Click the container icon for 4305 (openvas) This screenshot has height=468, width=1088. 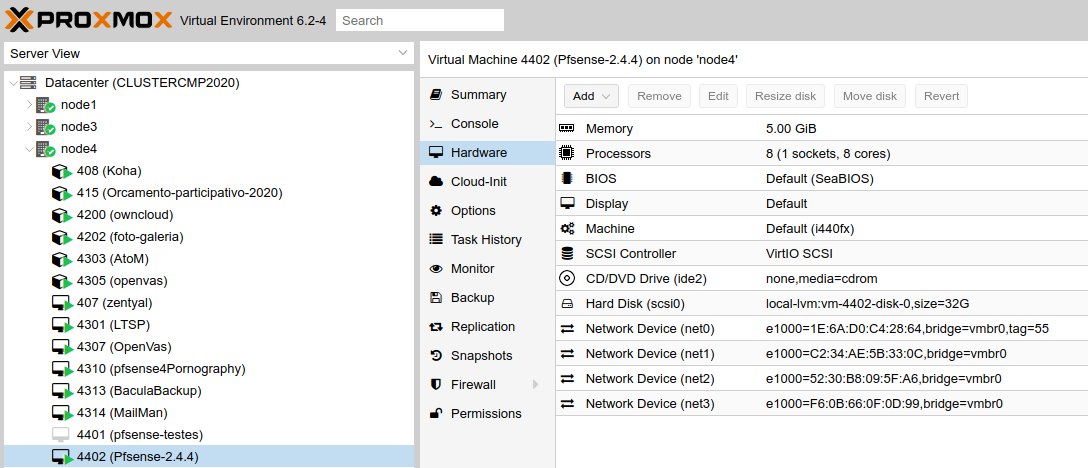[x=62, y=281]
